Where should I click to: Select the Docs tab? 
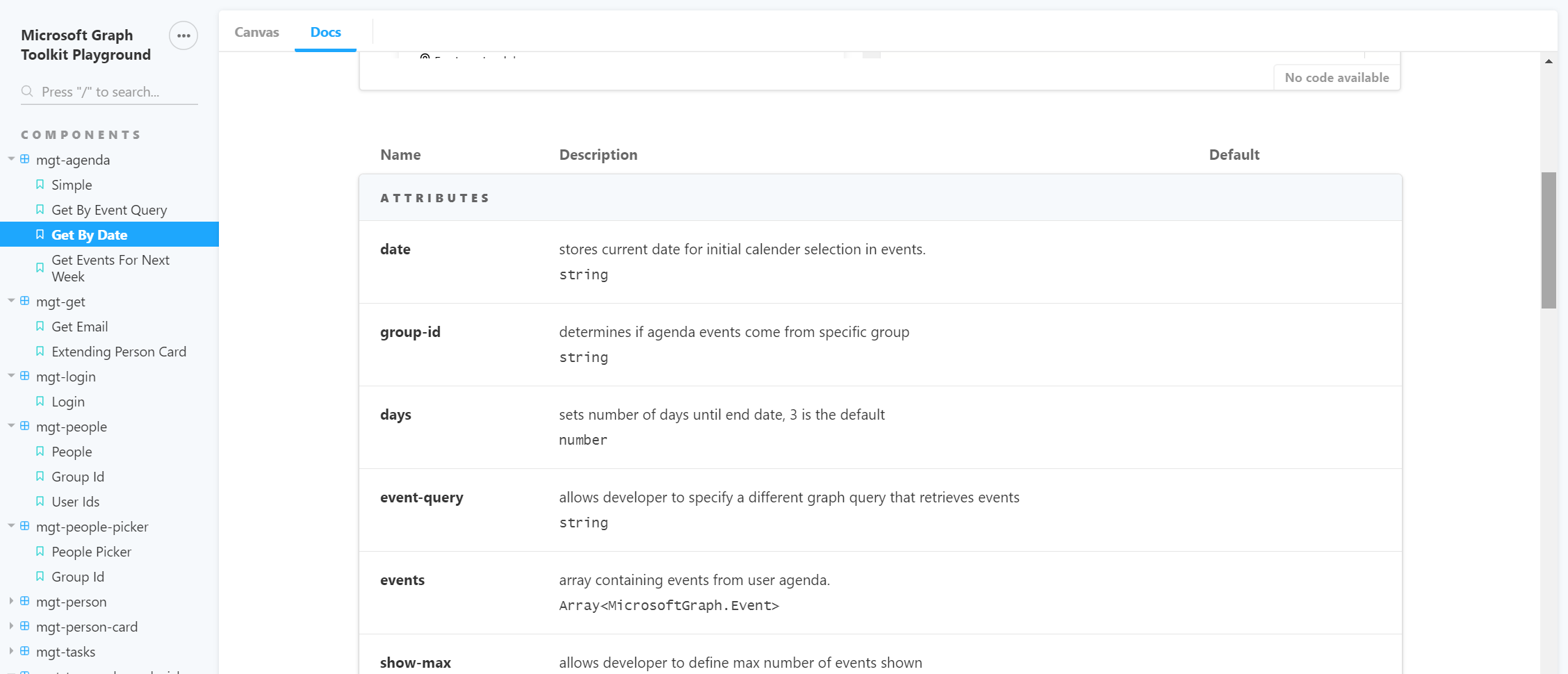325,32
